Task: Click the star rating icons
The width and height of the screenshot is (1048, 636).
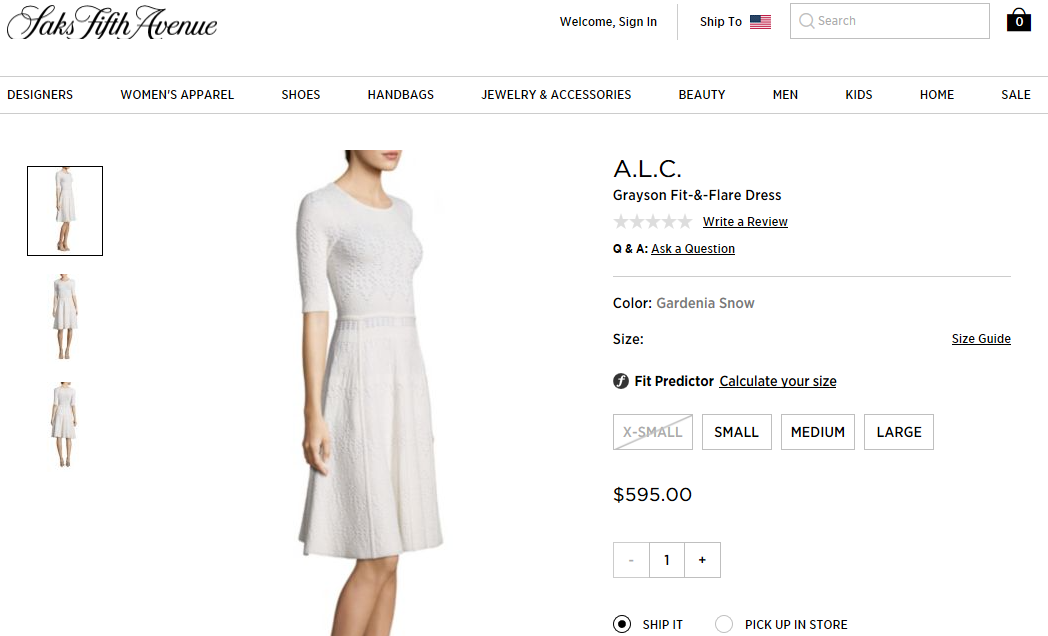Action: click(652, 221)
